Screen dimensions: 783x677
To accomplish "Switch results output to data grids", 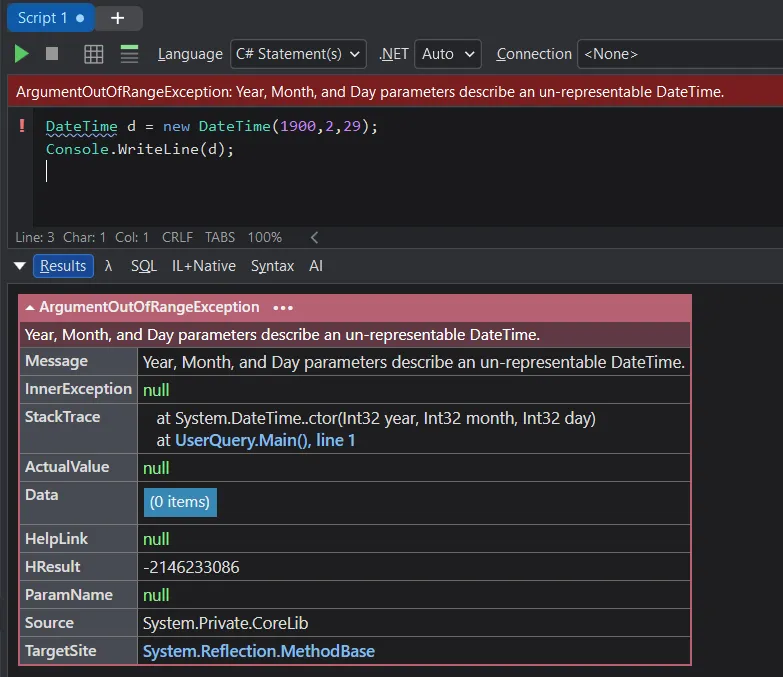I will click(x=94, y=54).
